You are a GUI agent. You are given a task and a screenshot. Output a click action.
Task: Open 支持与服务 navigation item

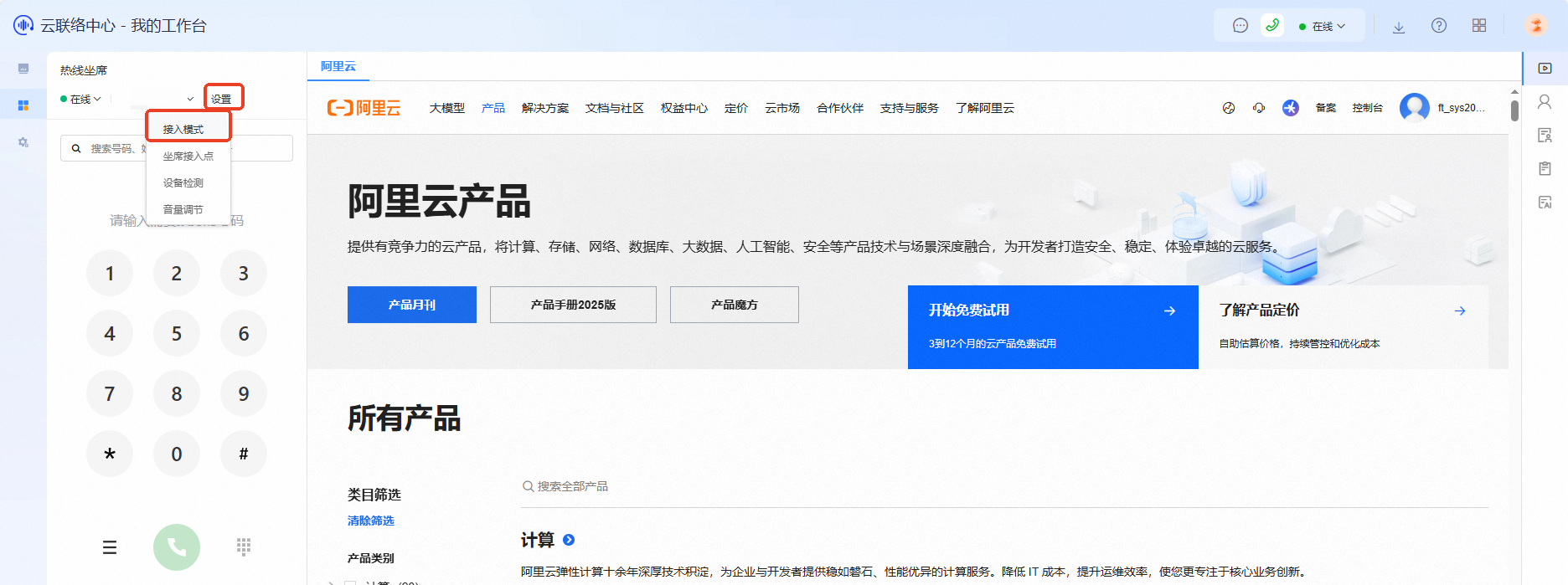click(910, 108)
